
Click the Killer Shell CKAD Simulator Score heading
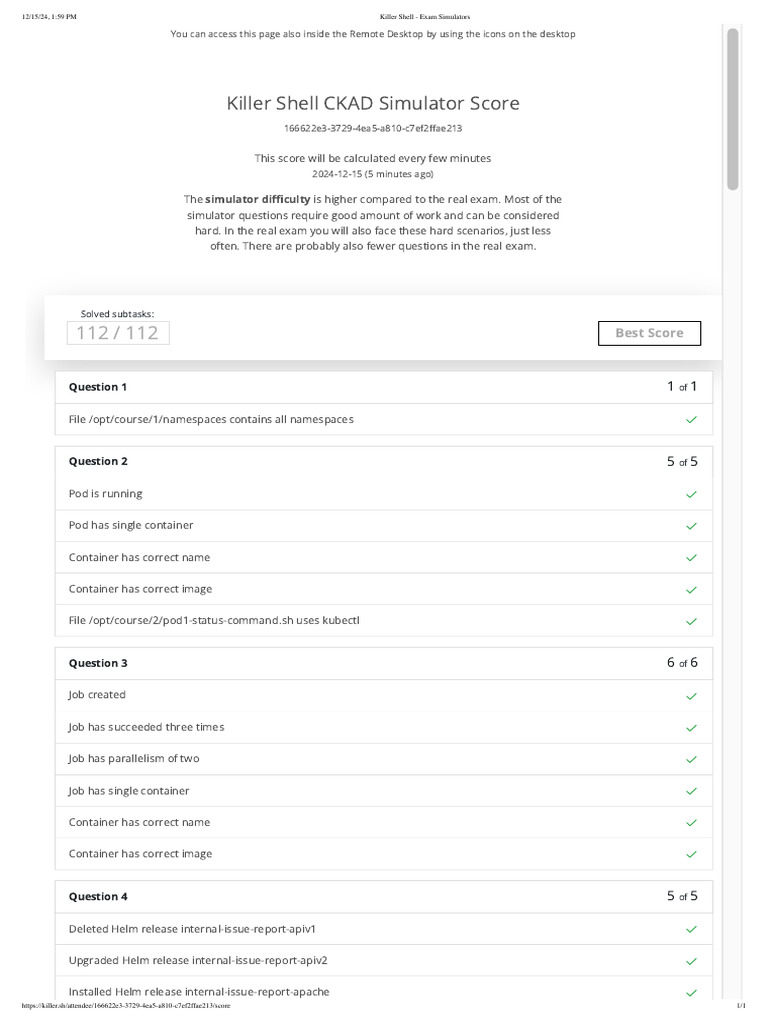pos(373,103)
